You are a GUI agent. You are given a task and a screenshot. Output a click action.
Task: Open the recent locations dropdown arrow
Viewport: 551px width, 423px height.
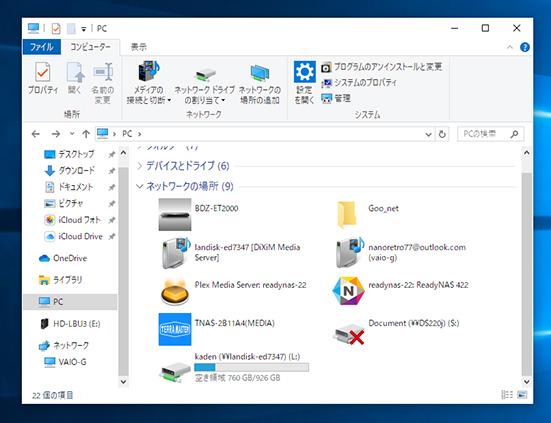[x=72, y=134]
